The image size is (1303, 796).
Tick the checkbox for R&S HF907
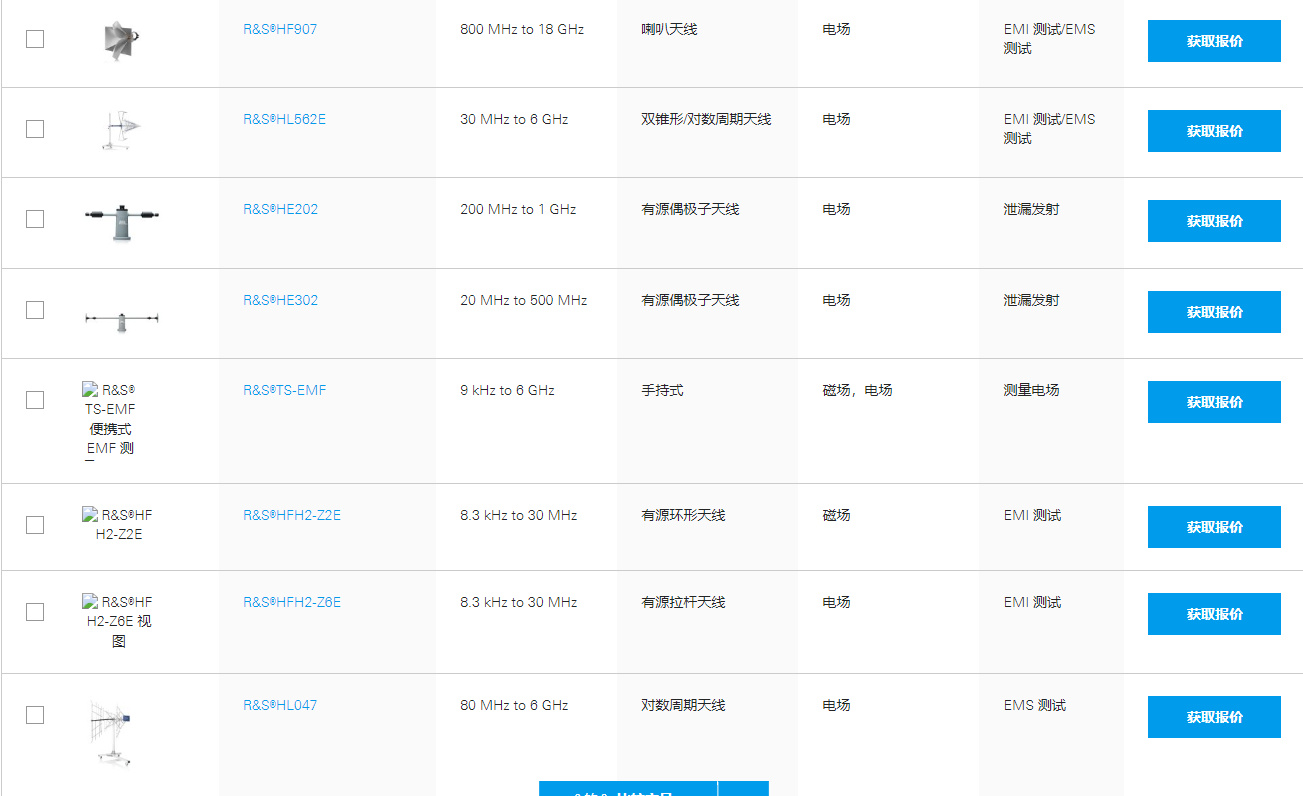click(35, 39)
